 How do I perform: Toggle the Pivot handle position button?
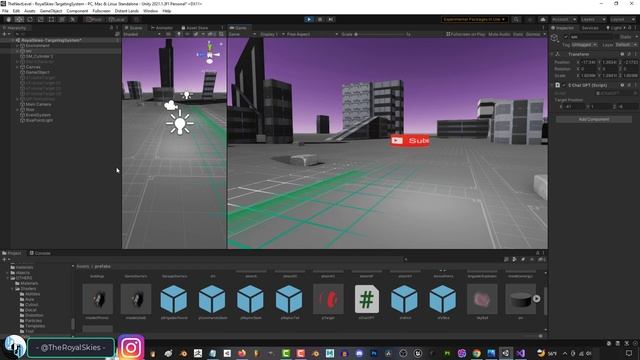[x=94, y=19]
